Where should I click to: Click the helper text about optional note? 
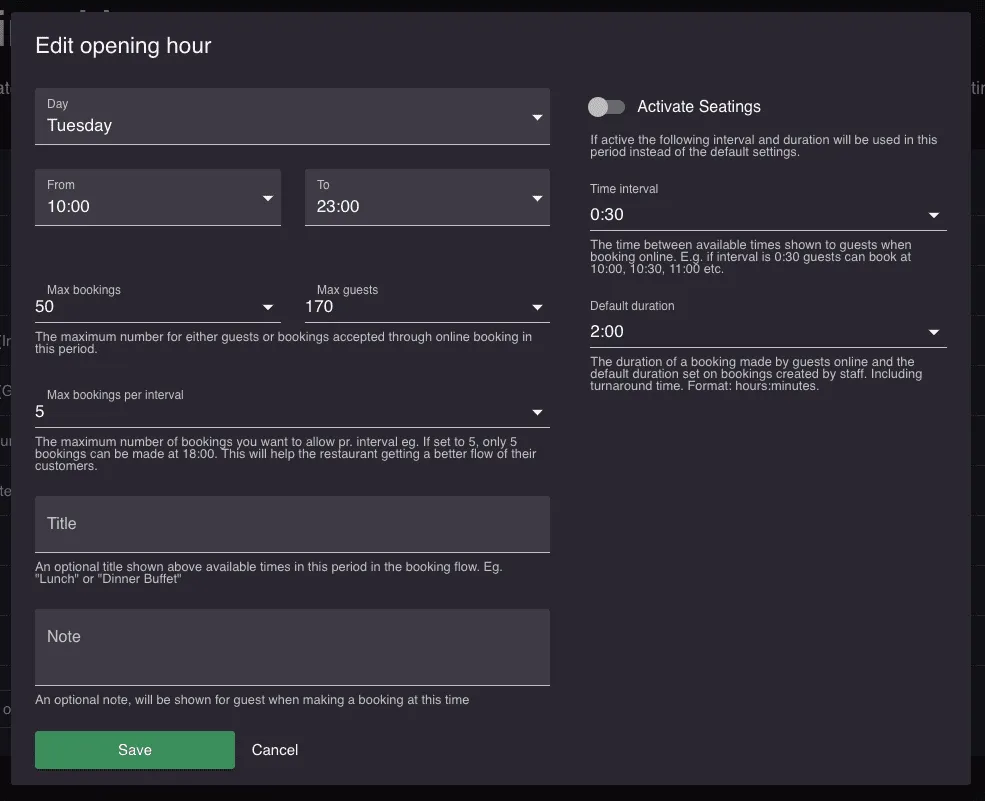[x=252, y=700]
